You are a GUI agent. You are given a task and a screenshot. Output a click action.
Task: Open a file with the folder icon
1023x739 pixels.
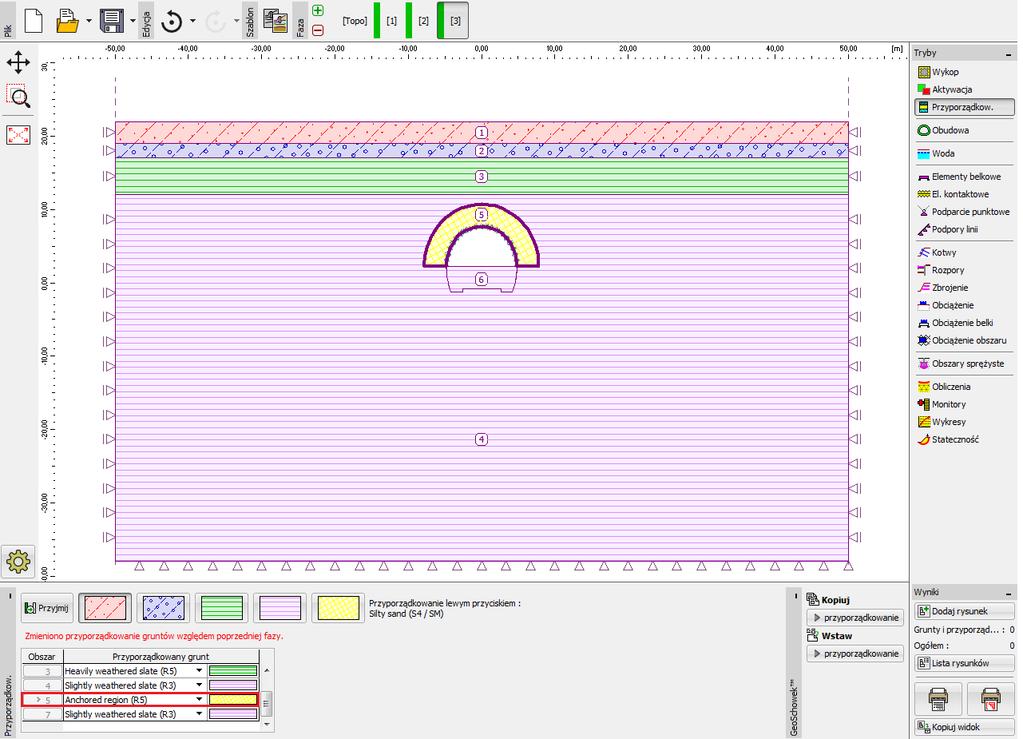[67, 20]
